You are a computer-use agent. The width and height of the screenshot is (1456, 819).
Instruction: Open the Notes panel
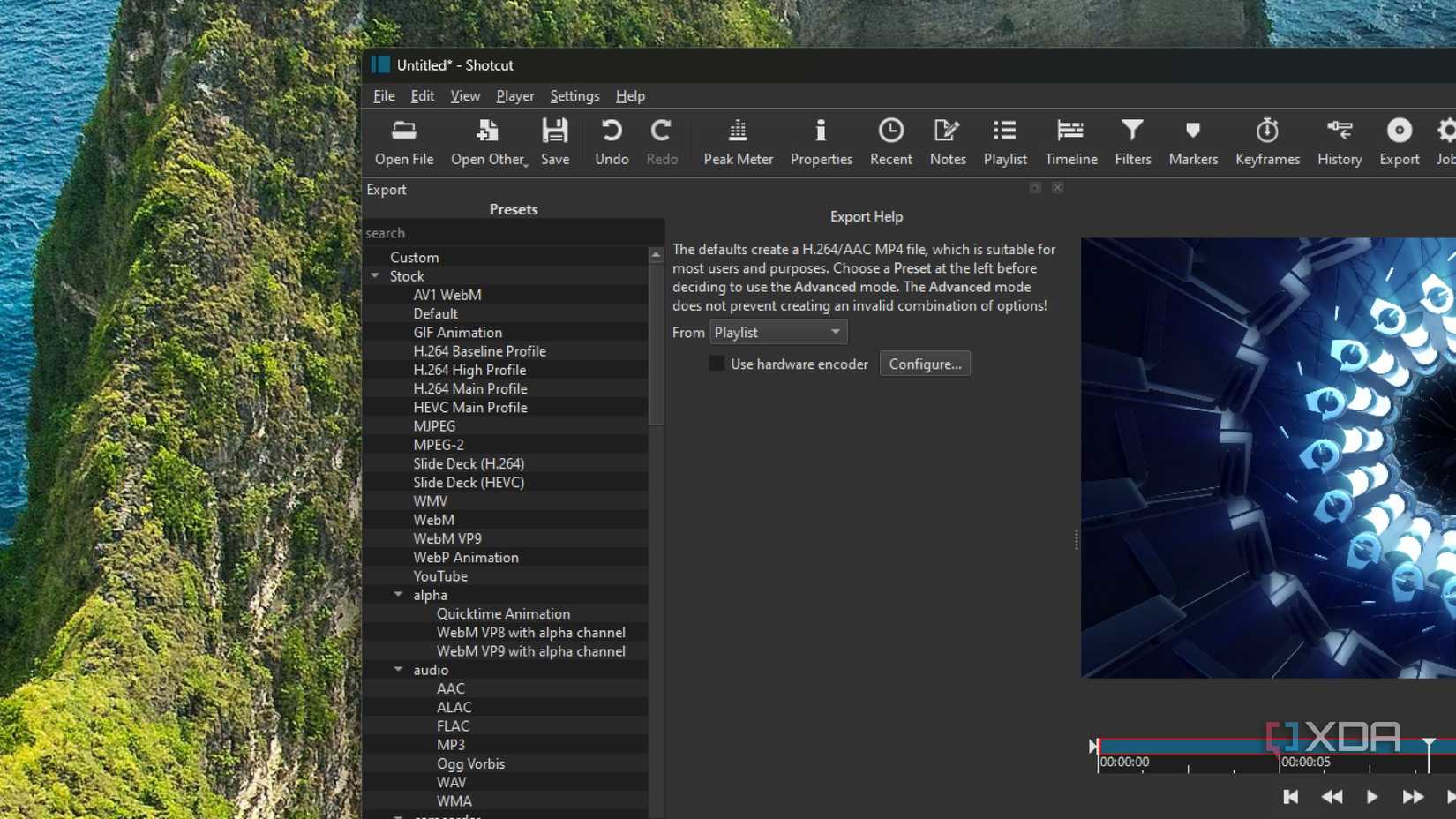pos(947,141)
